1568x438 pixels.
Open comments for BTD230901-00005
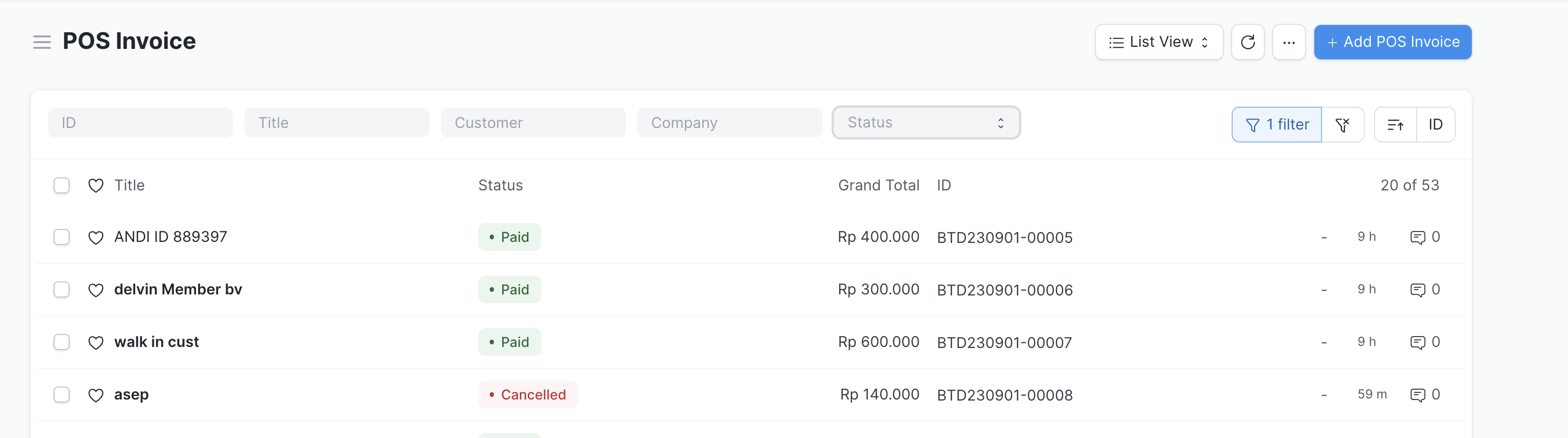[1425, 237]
